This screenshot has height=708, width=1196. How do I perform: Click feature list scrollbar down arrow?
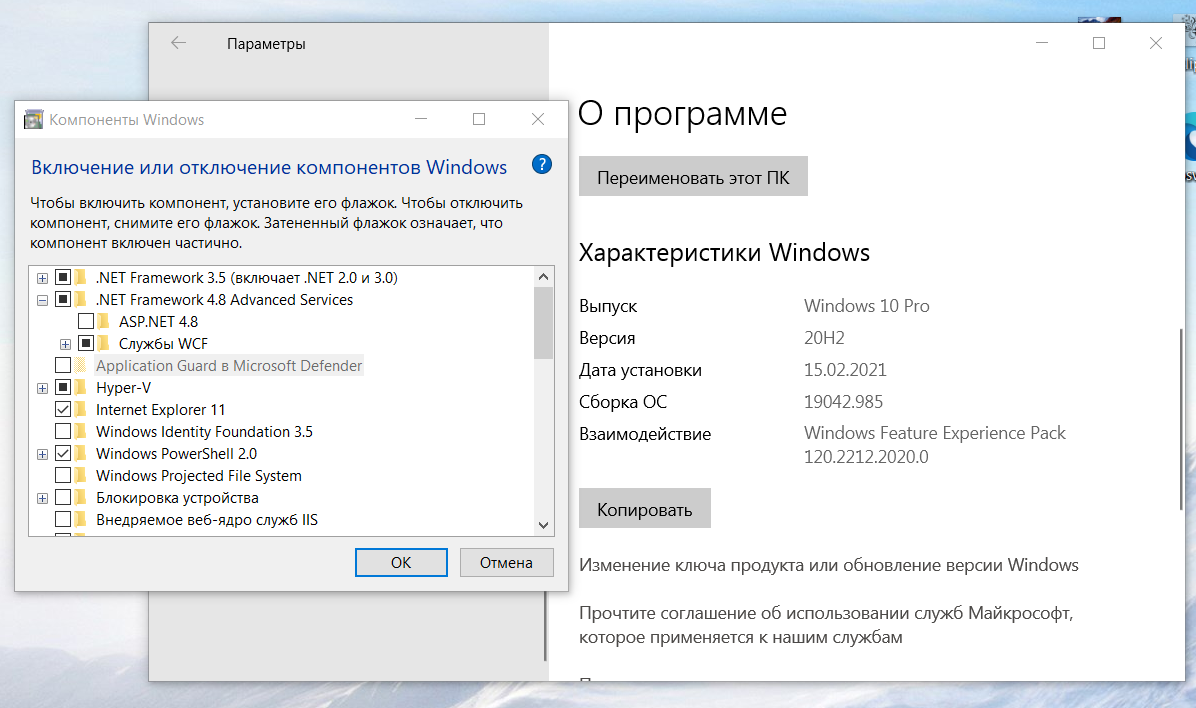click(x=543, y=525)
